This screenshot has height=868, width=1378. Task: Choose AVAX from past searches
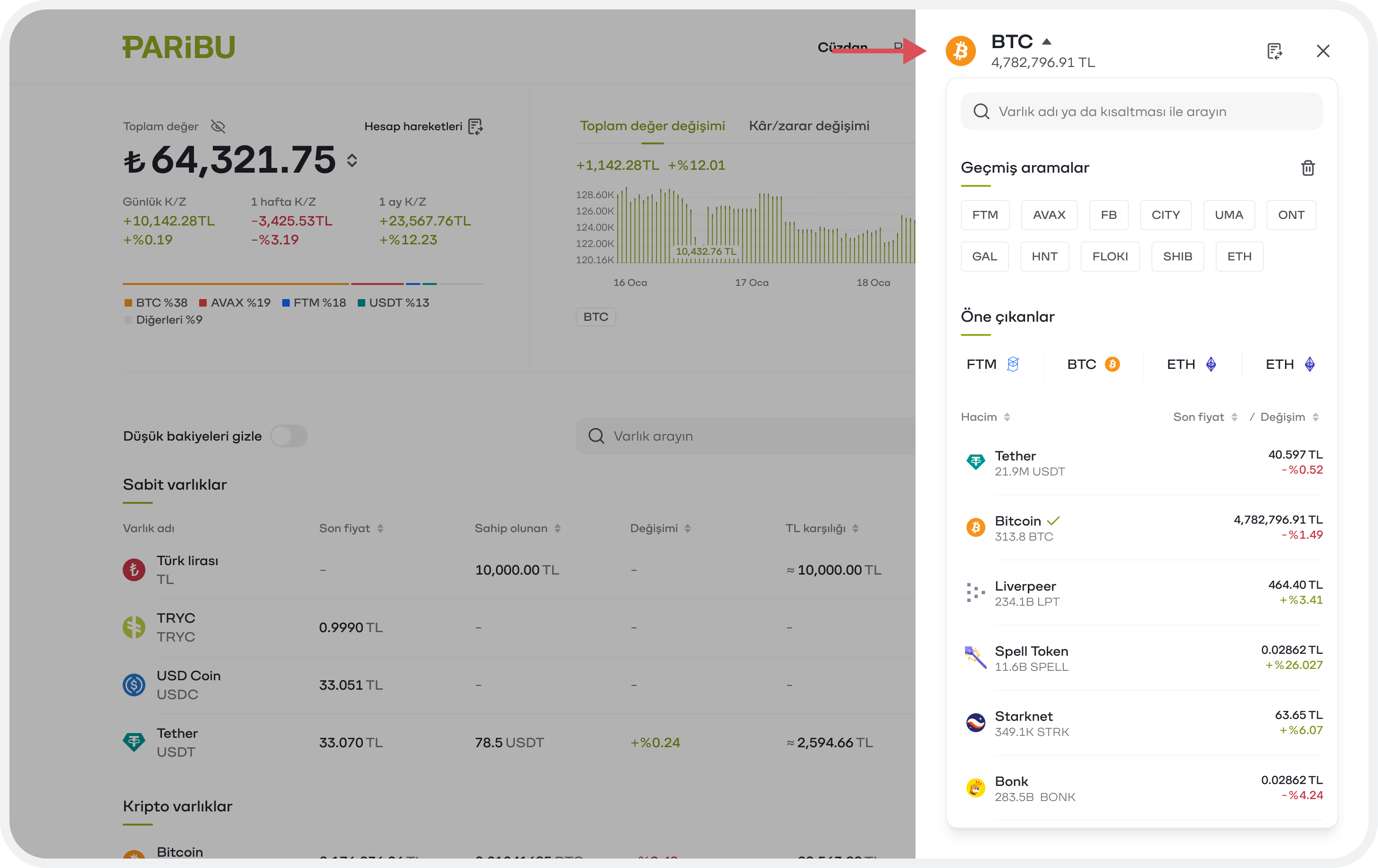tap(1049, 215)
